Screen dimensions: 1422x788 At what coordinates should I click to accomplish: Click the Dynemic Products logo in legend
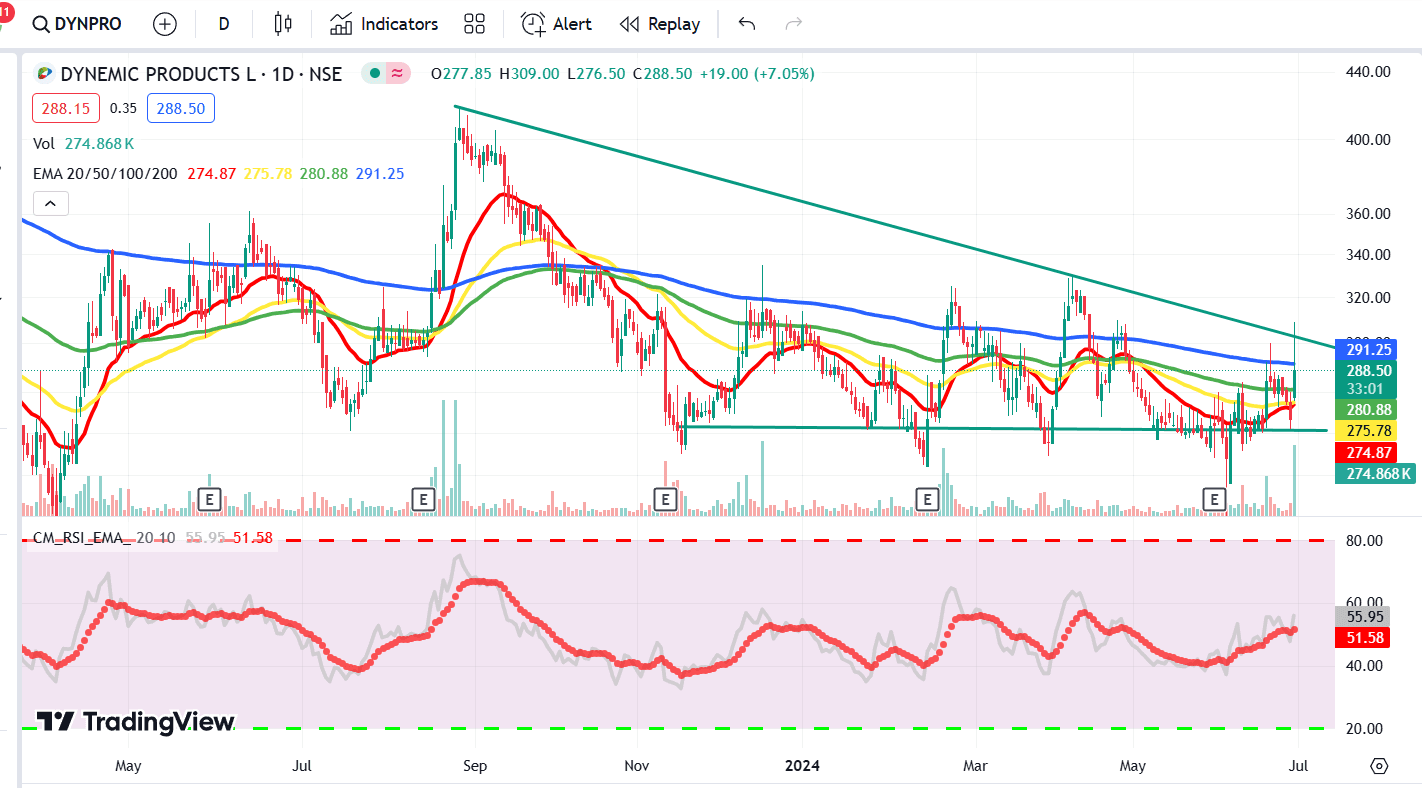(x=44, y=73)
